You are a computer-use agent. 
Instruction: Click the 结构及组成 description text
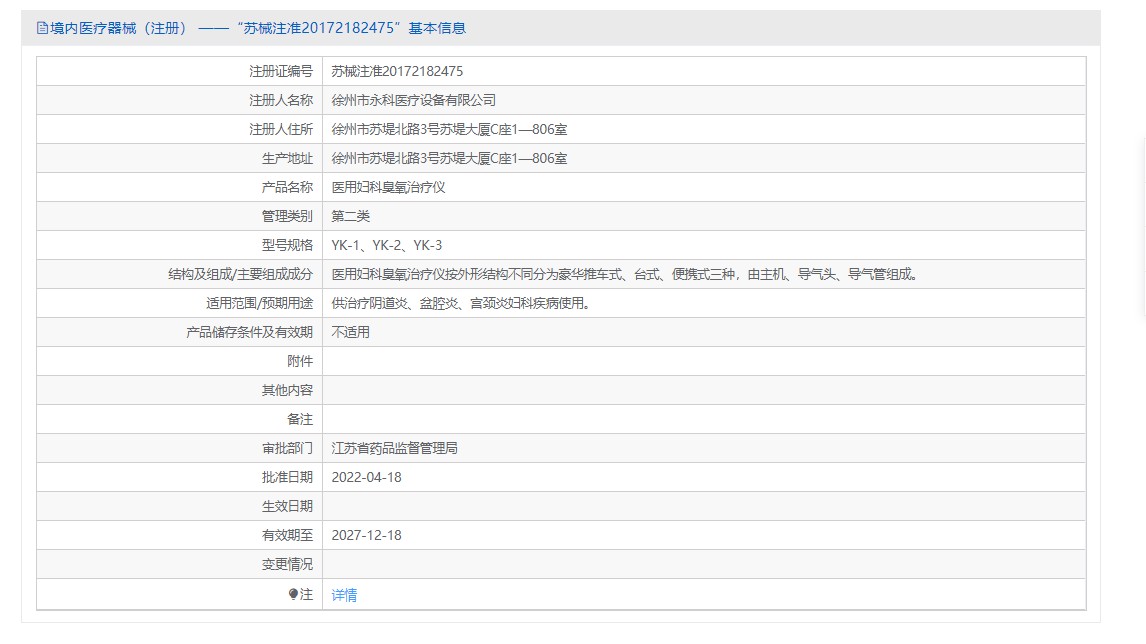pos(624,274)
